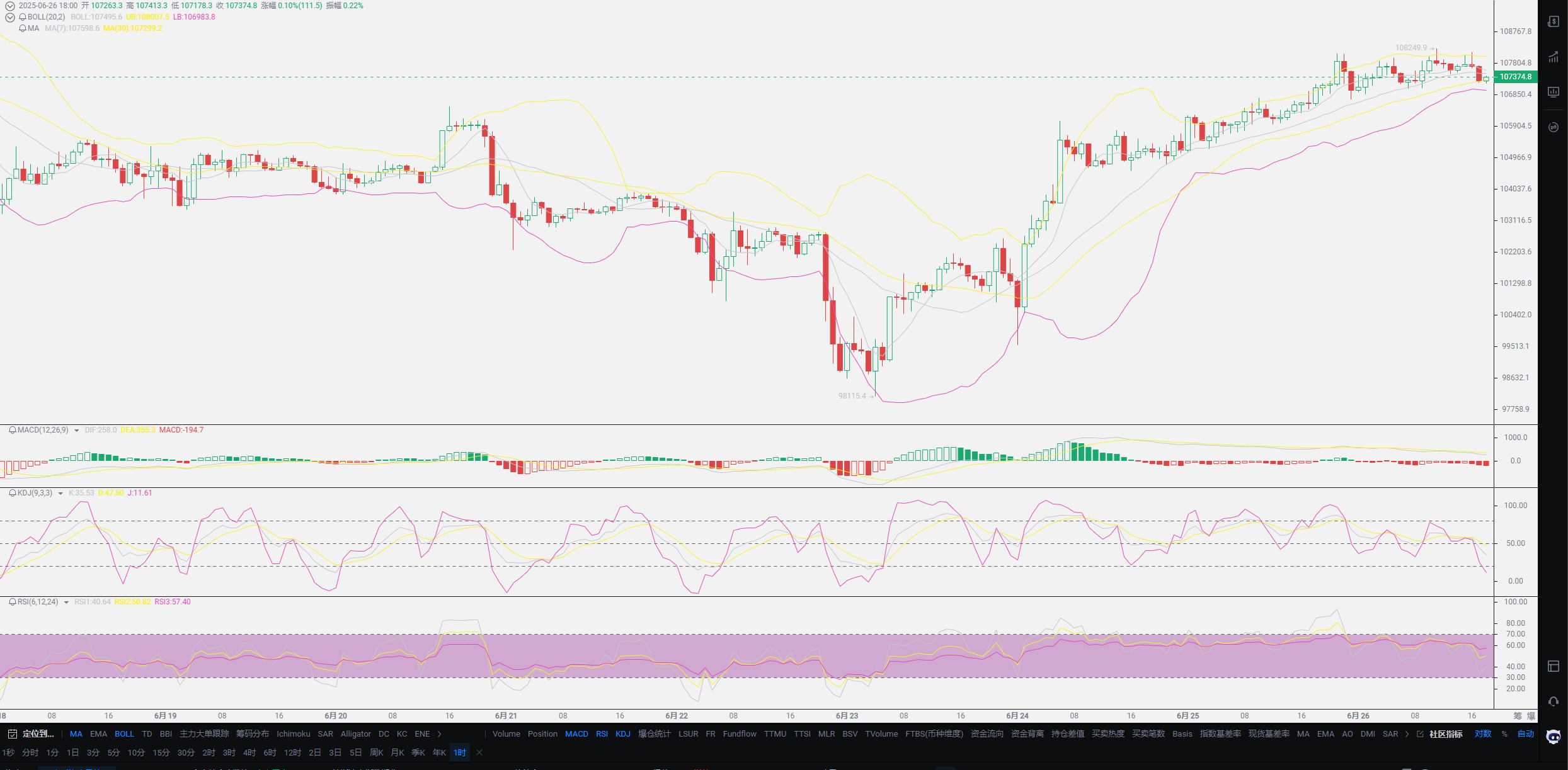Open the 定位到 date locator calendar icon

pos(12,734)
